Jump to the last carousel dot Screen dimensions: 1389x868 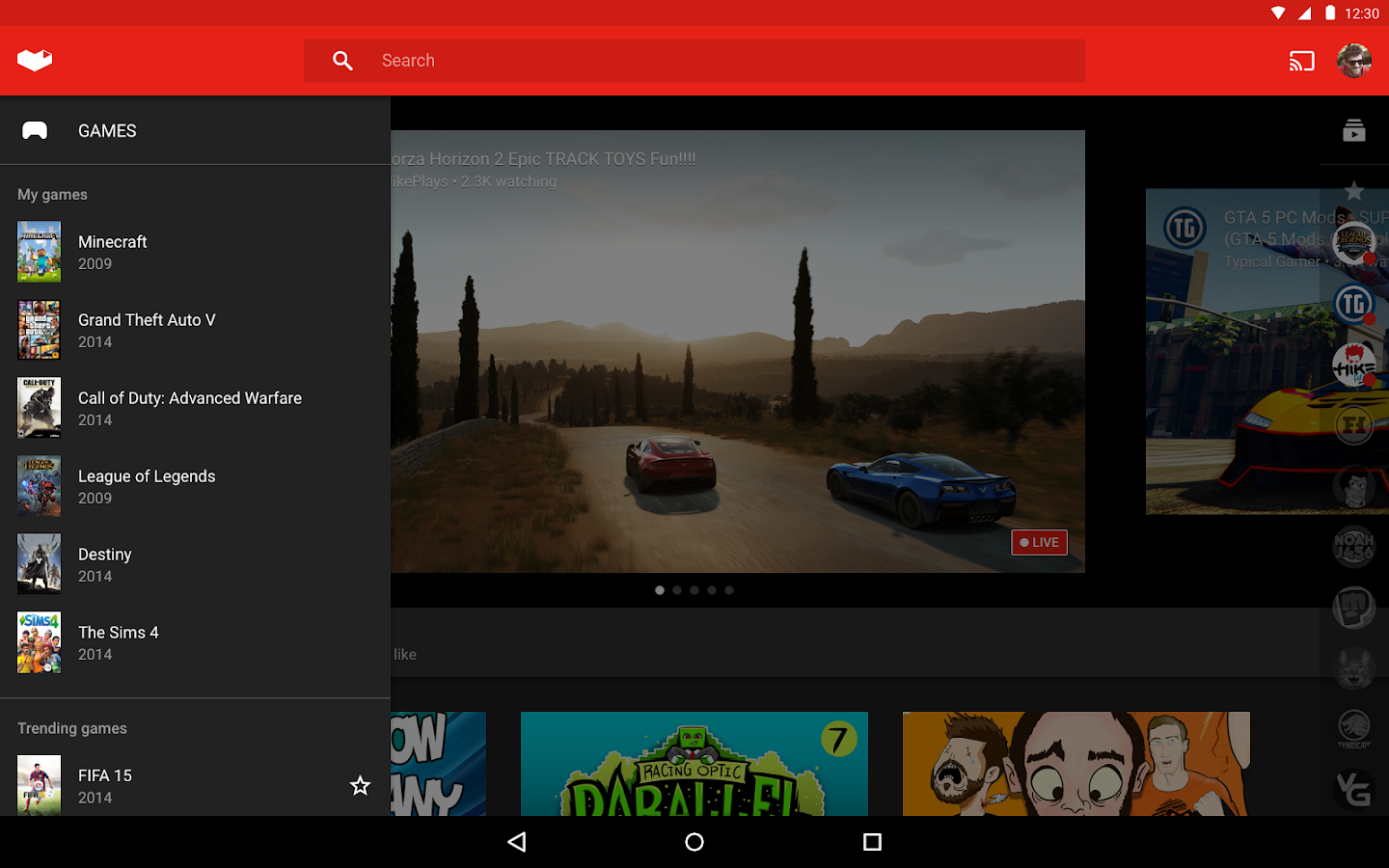point(729,590)
